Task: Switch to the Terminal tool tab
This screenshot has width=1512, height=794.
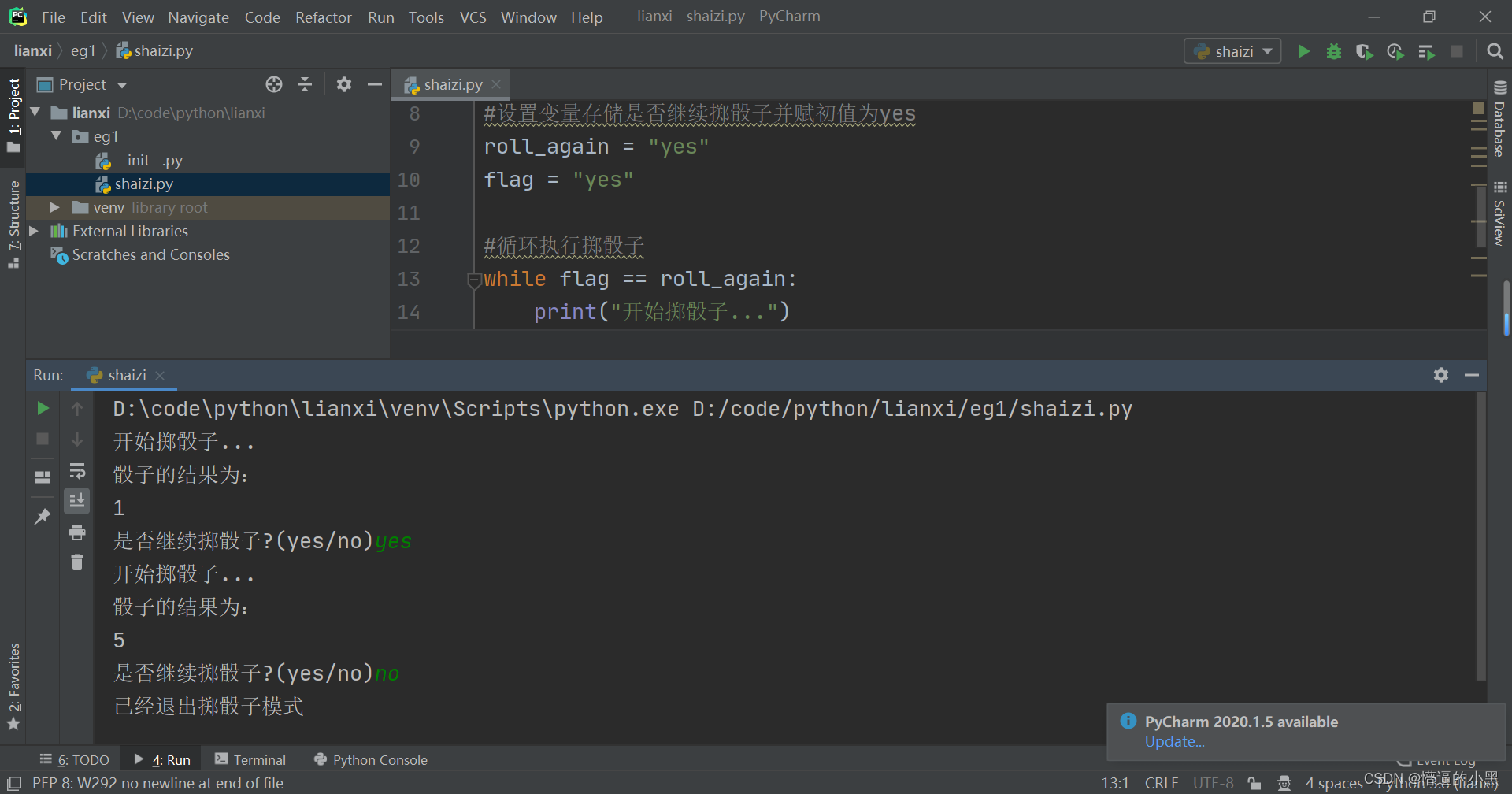Action: pyautogui.click(x=250, y=759)
